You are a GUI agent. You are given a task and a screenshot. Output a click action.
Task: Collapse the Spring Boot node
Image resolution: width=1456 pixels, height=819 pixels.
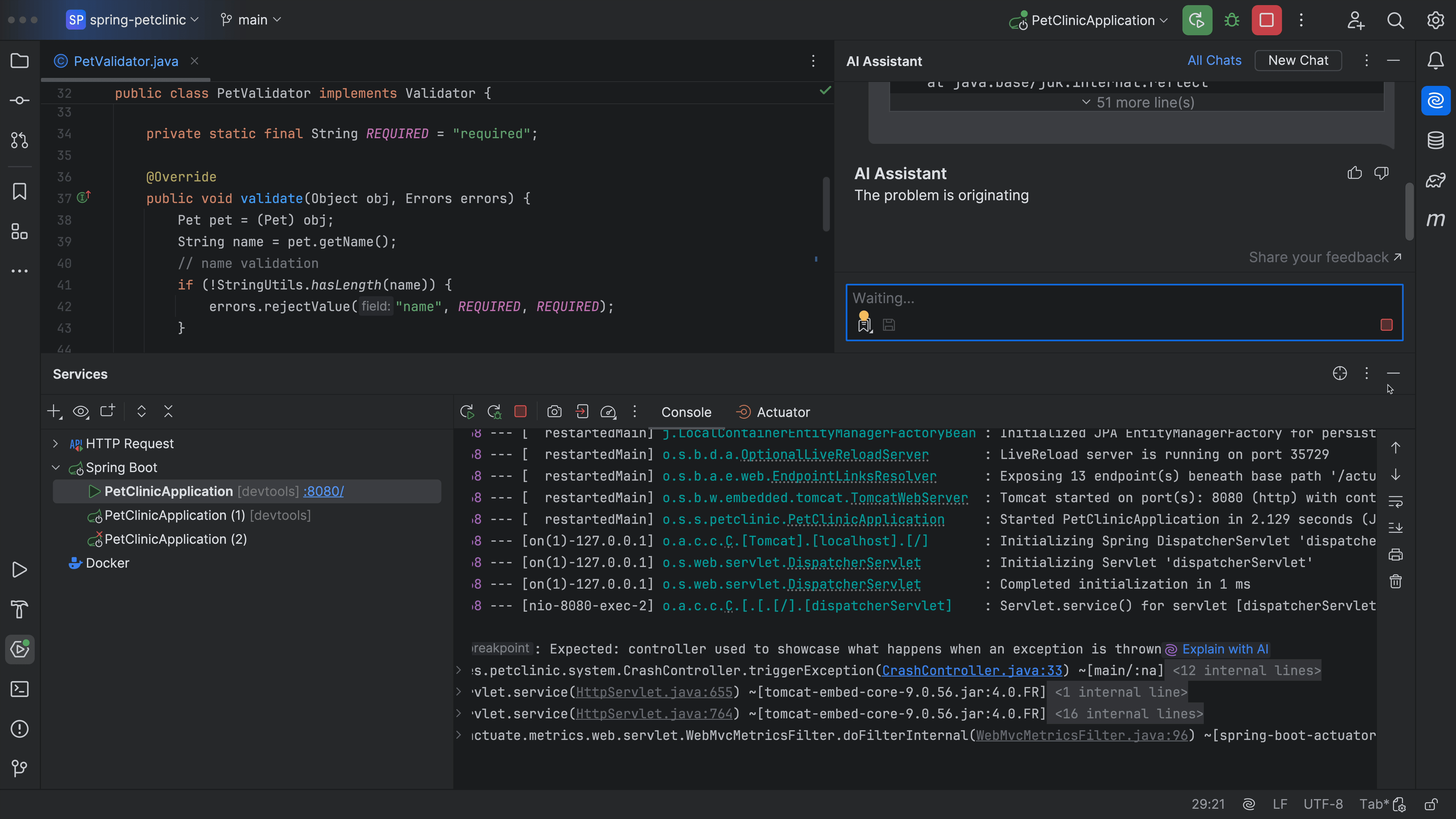55,468
